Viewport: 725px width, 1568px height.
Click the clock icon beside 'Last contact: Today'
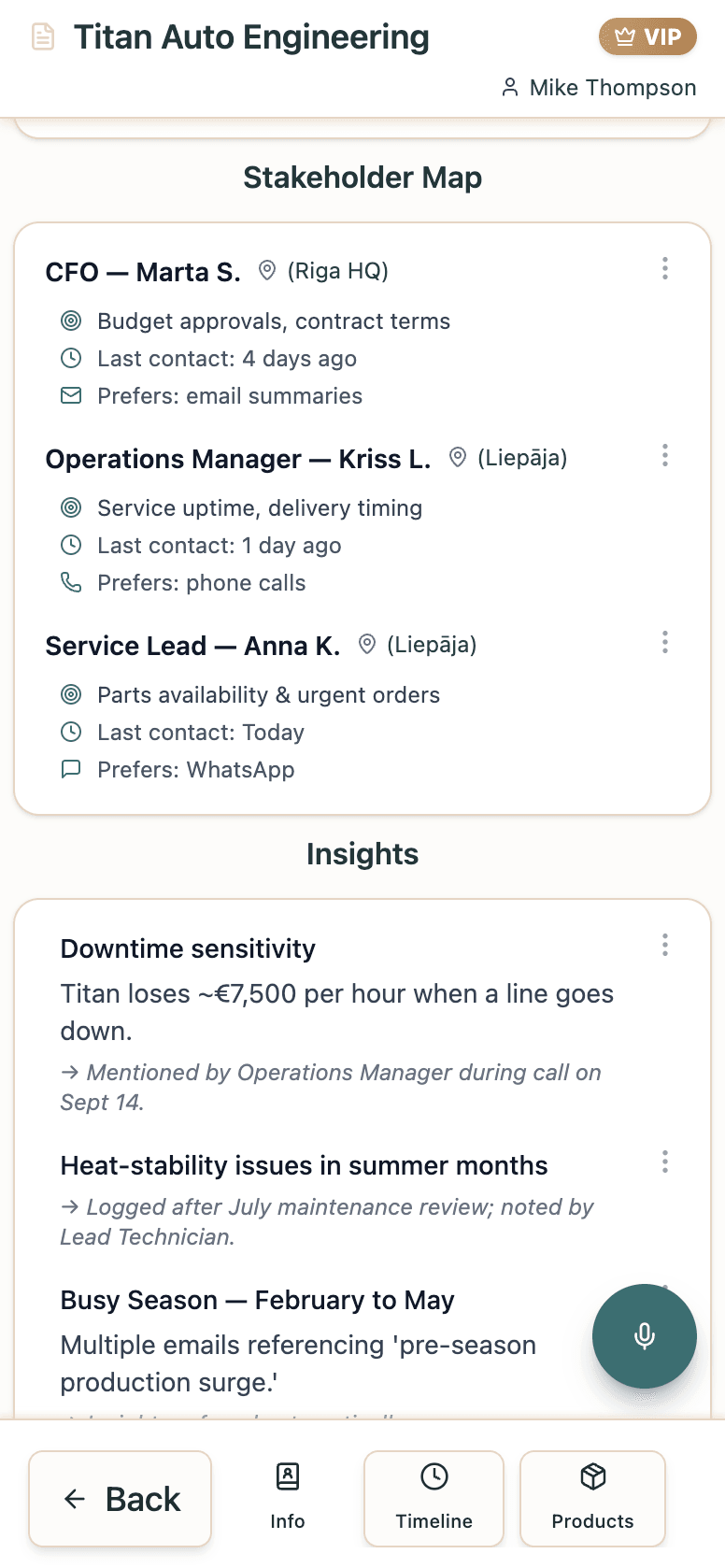71,732
